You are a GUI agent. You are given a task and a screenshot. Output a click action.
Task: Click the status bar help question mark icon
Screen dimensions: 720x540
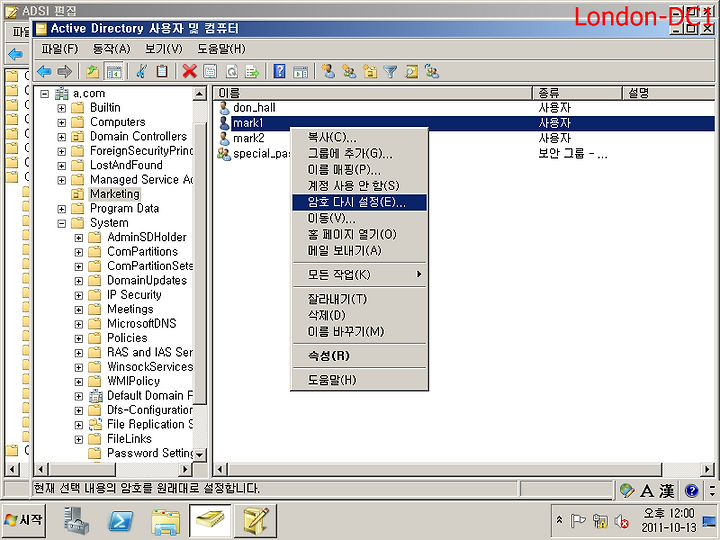[692, 490]
